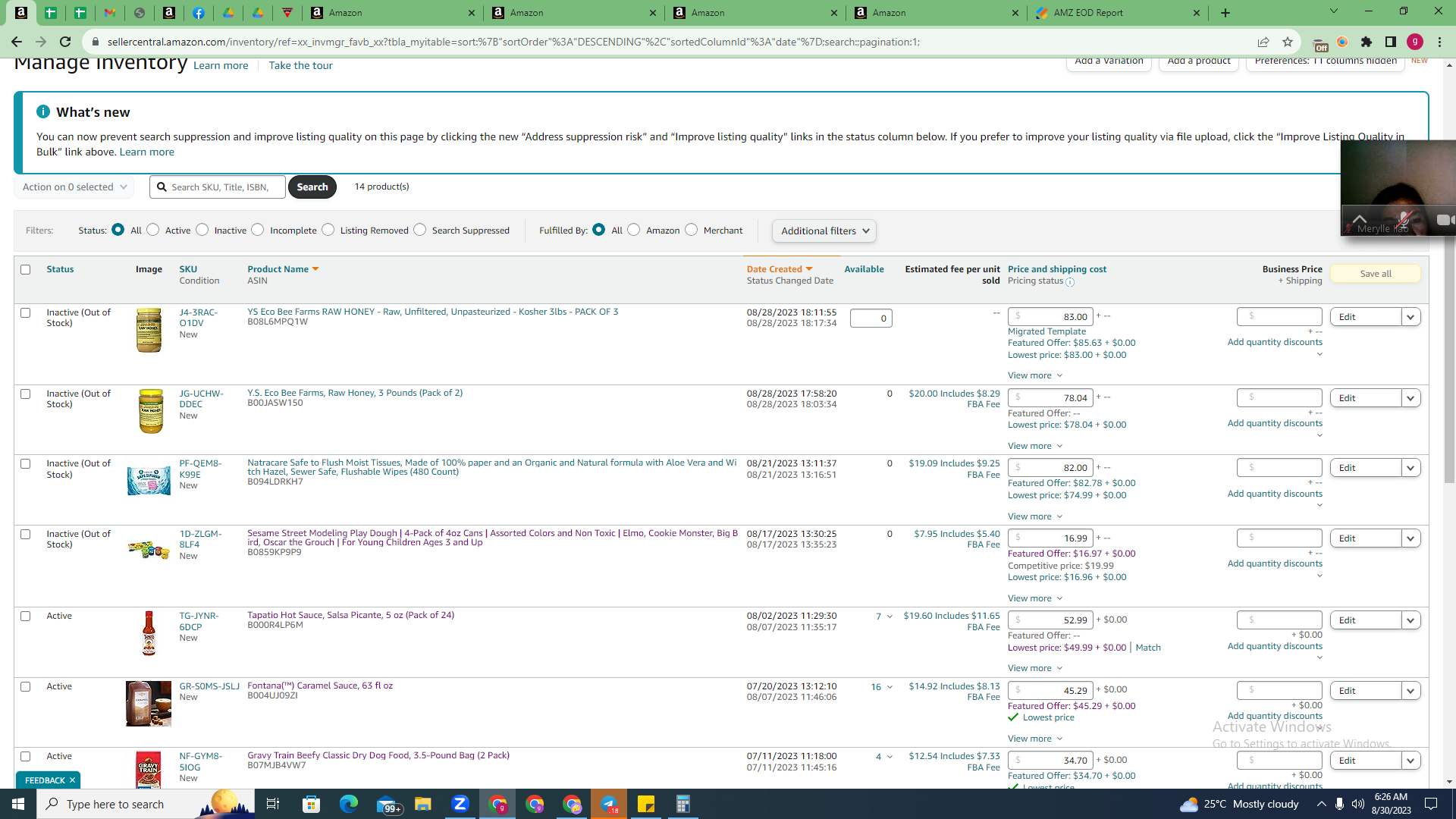Screen dimensions: 1456x819
Task: Go back to the previous page
Action: tap(17, 42)
